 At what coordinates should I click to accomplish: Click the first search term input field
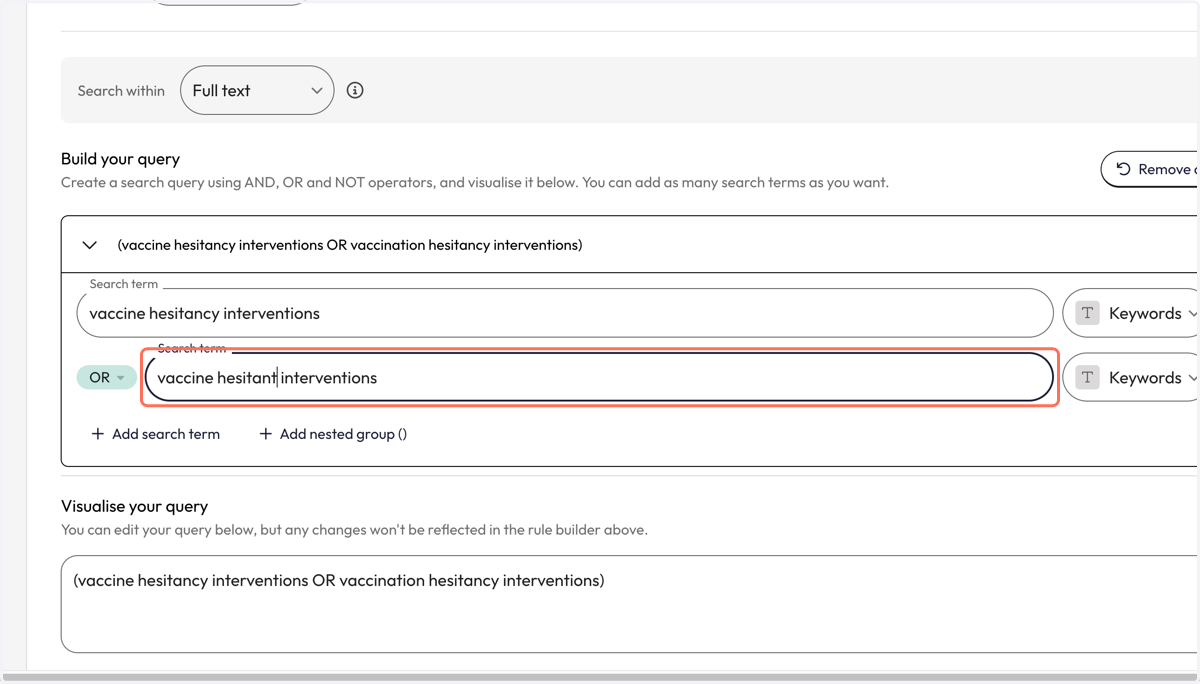pyautogui.click(x=565, y=313)
